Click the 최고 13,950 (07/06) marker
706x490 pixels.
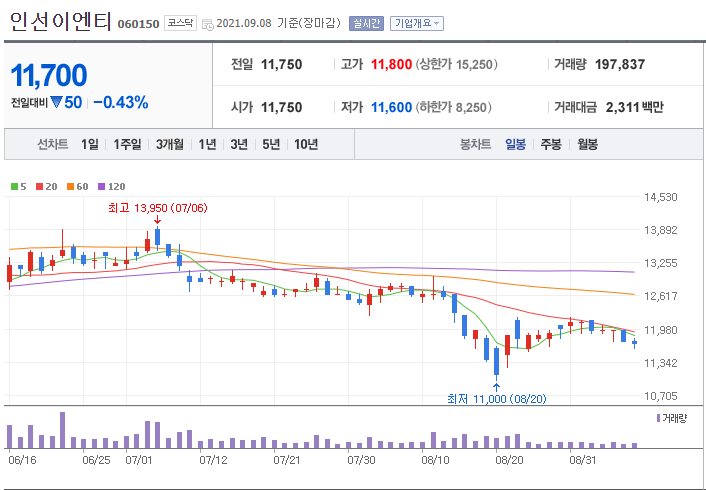158,208
